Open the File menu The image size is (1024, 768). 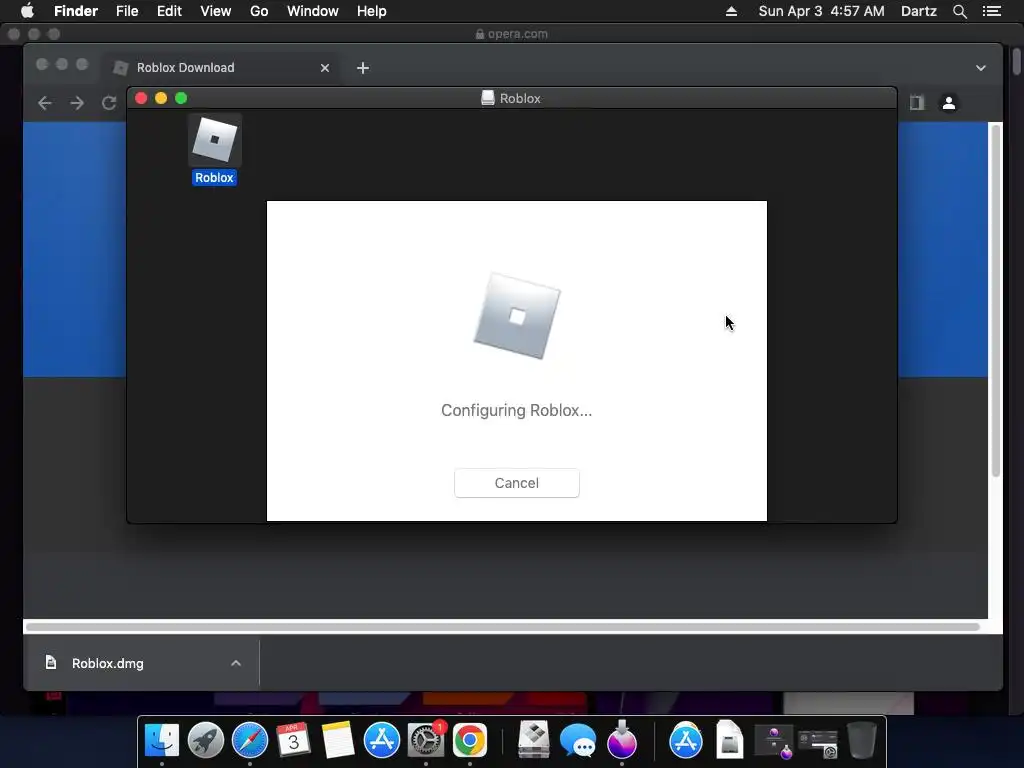pyautogui.click(x=127, y=11)
